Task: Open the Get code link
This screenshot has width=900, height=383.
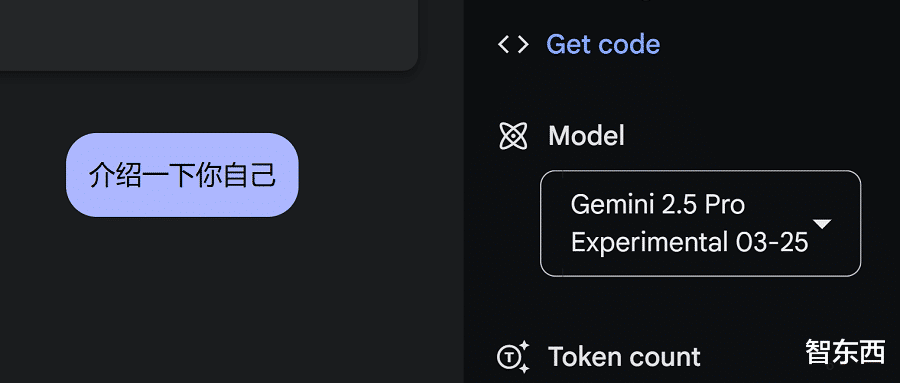Action: tap(603, 44)
